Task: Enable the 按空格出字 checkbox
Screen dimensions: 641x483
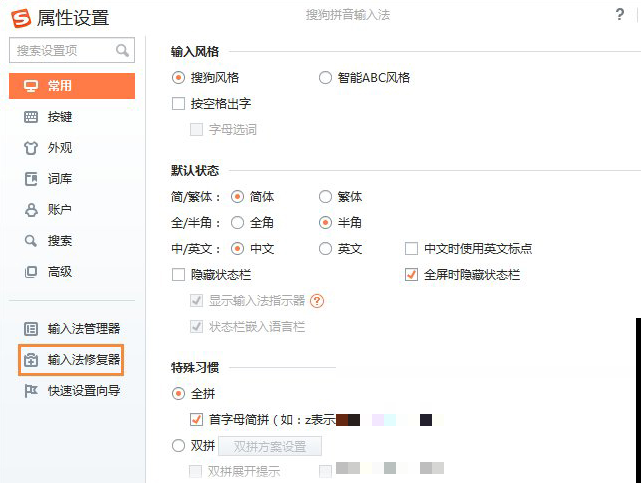Action: click(178, 104)
